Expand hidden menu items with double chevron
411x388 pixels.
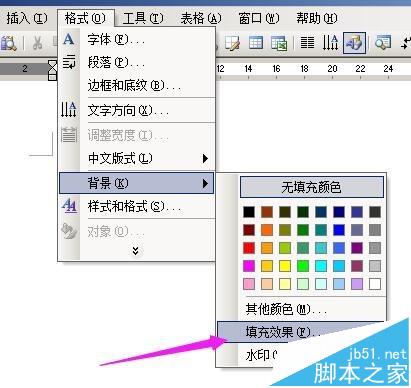point(135,251)
